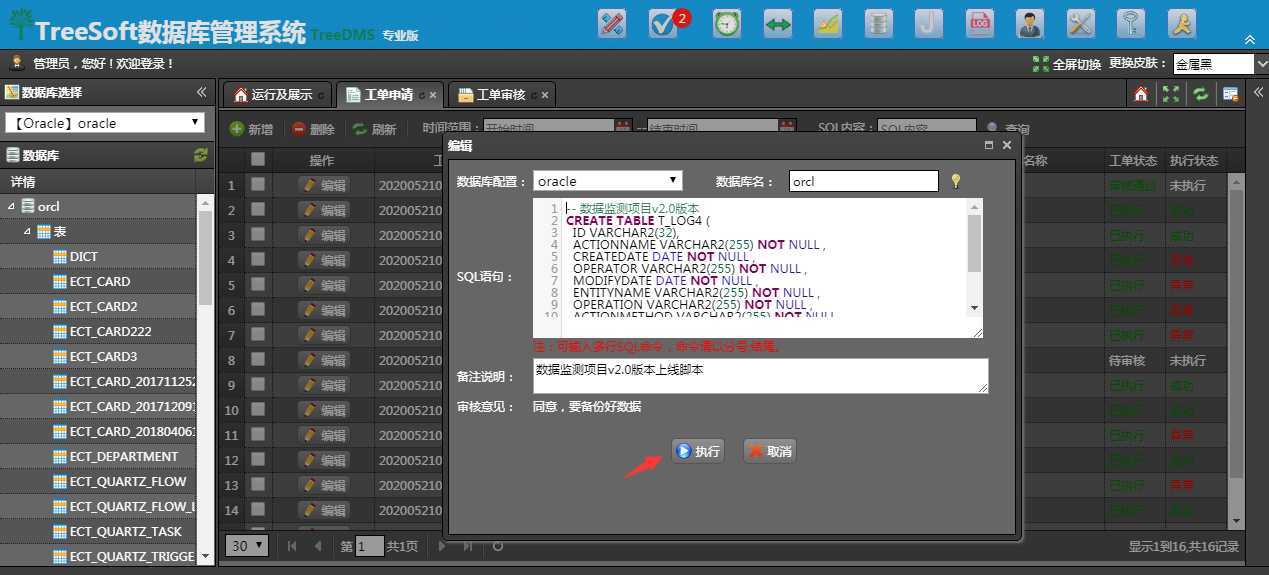Refresh the 数据库 tree with green icon

(x=201, y=155)
